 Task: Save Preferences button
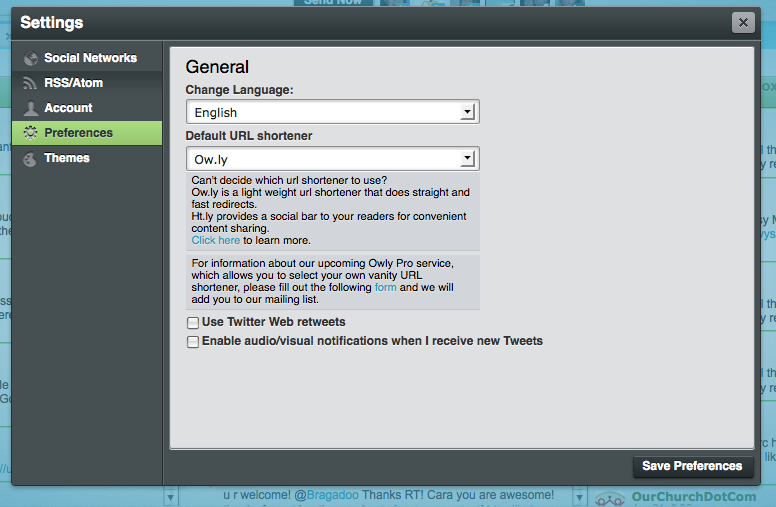point(693,466)
